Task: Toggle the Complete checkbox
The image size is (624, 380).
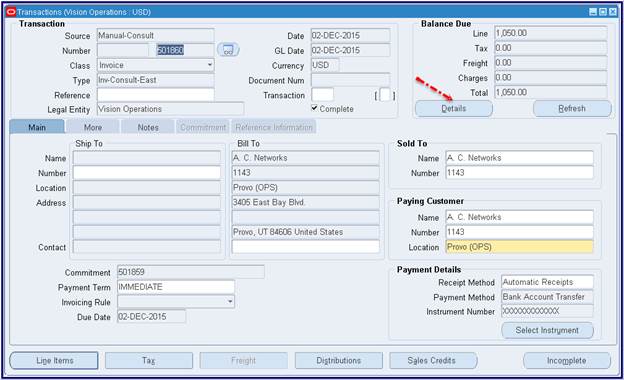Action: (314, 108)
